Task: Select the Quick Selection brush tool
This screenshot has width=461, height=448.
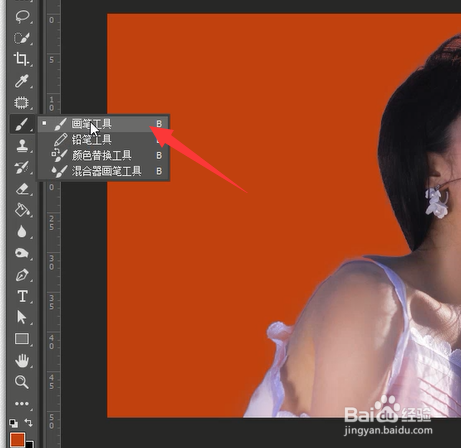Action: pos(22,38)
